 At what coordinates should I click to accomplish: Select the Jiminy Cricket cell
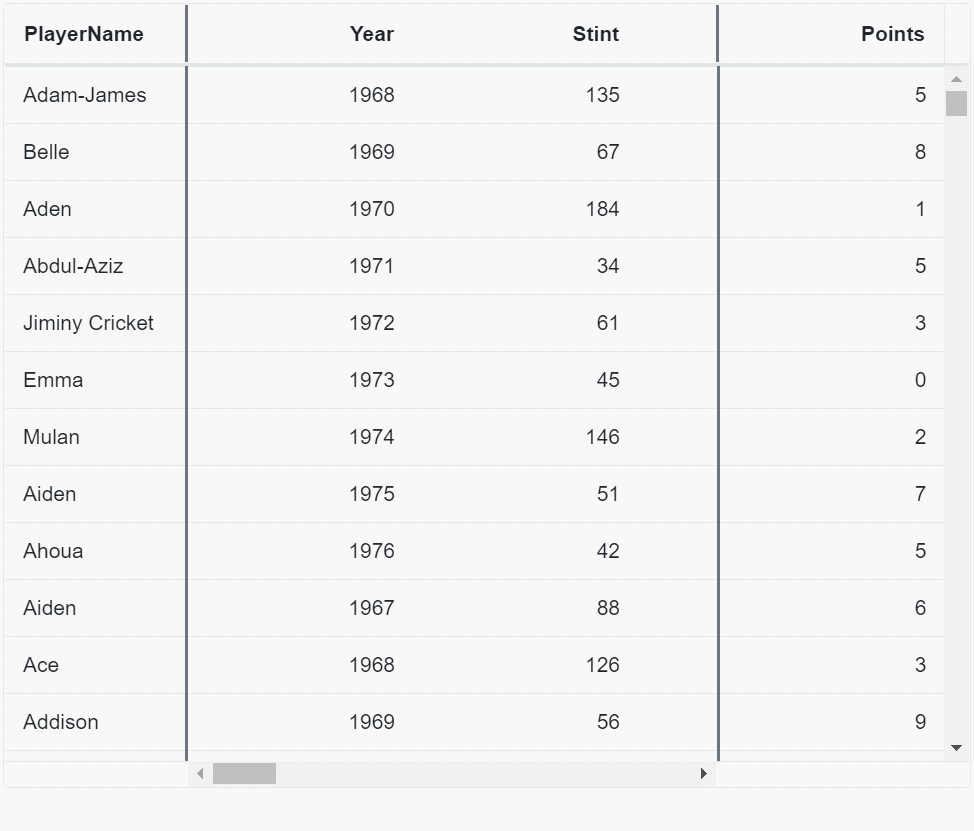(x=89, y=323)
